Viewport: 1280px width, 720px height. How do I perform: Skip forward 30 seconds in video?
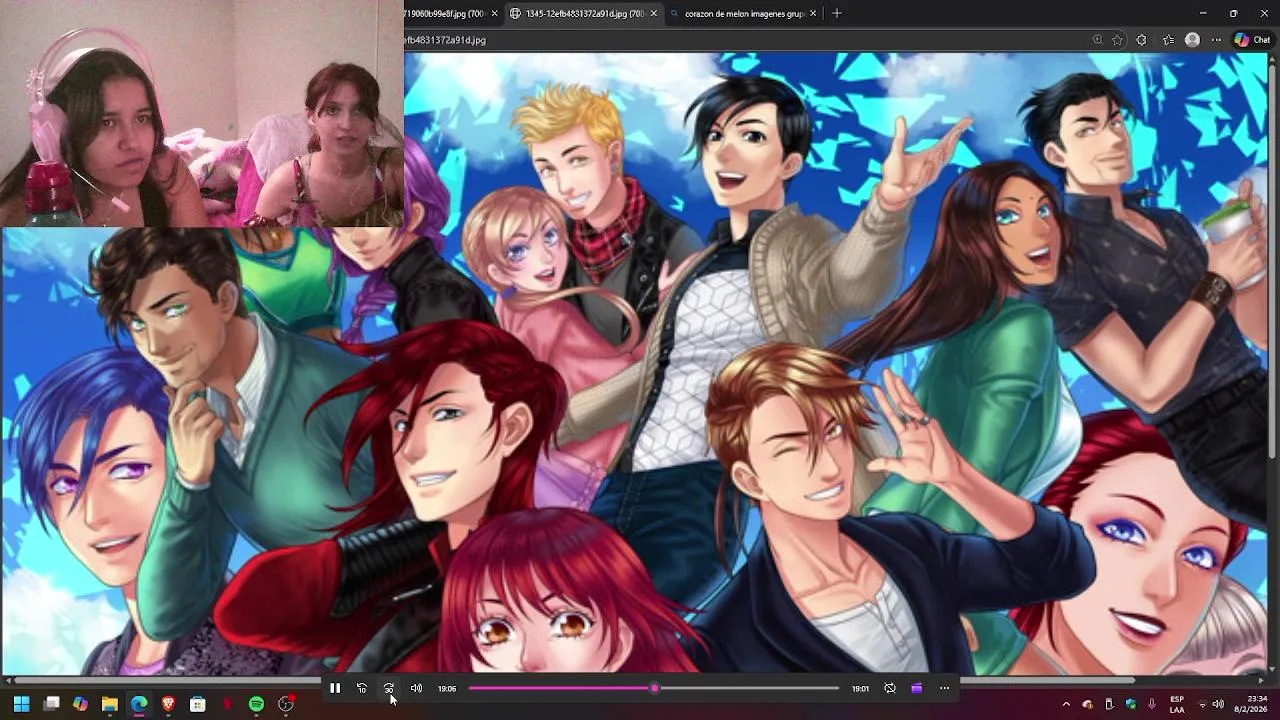click(x=389, y=688)
